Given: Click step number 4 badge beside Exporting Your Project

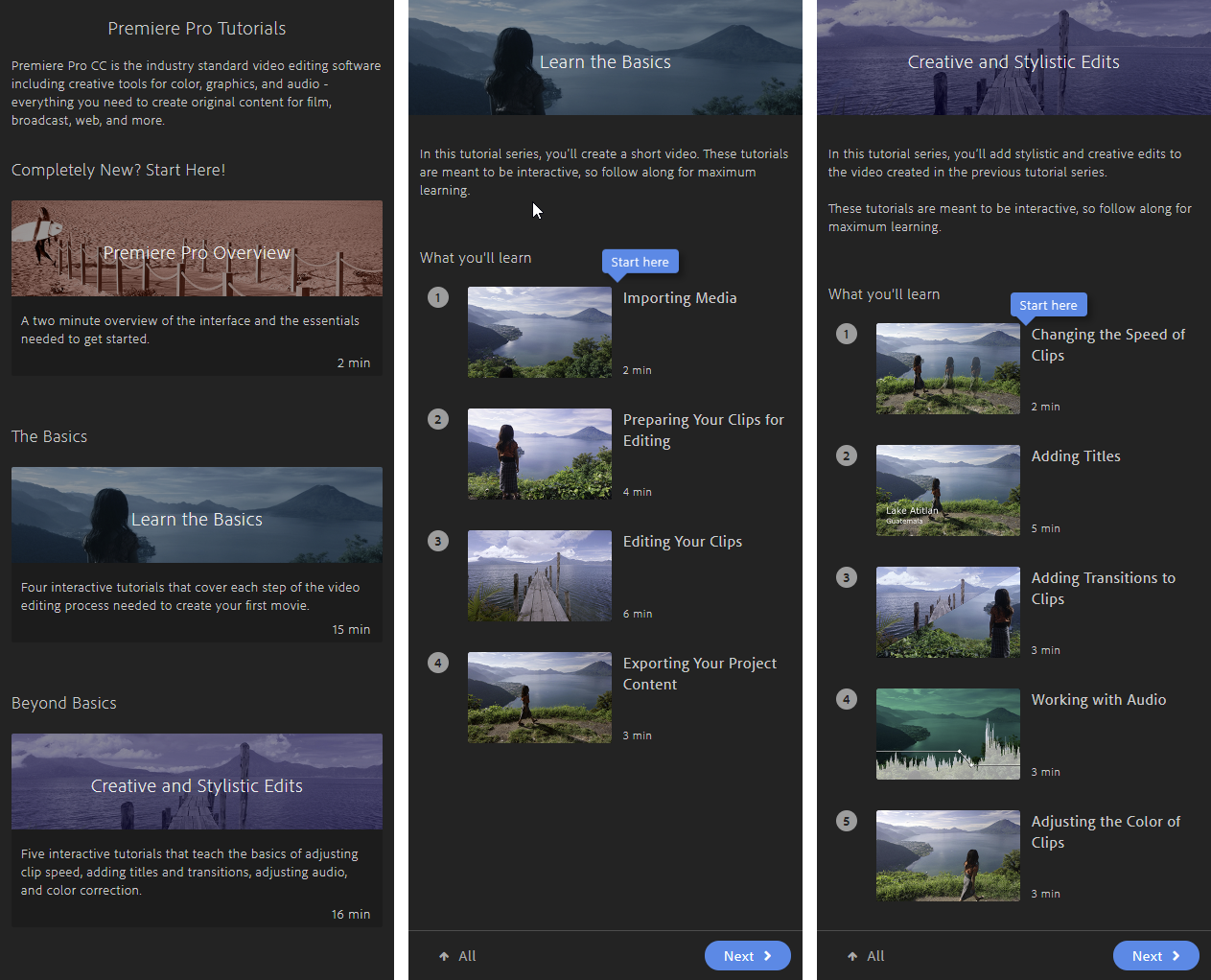Looking at the screenshot, I should point(438,663).
